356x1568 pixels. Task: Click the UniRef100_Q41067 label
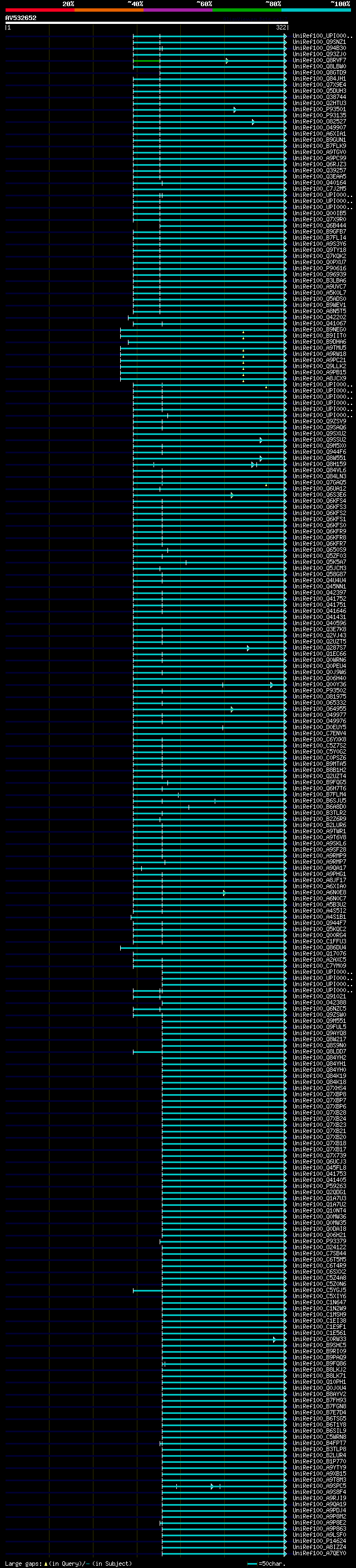319,323
